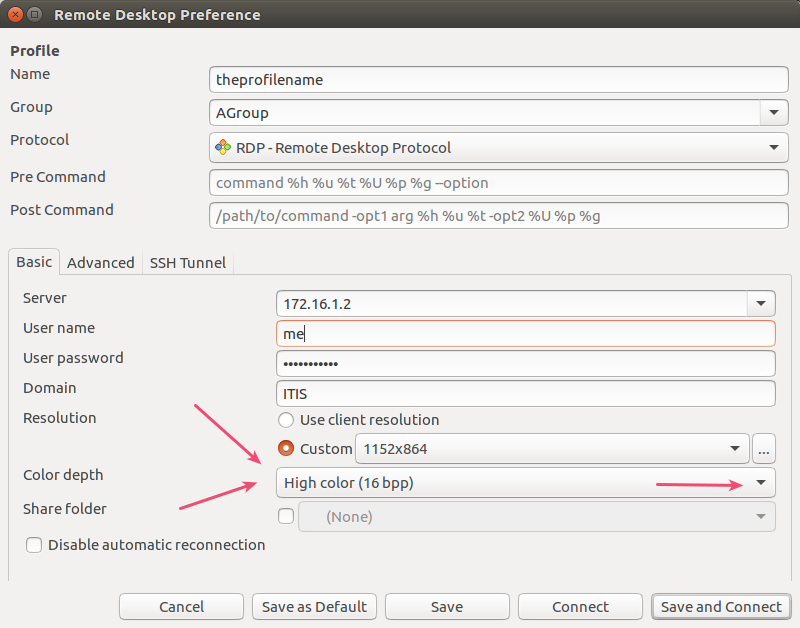Click the Save and Connect button
800x628 pixels.
[x=721, y=607]
